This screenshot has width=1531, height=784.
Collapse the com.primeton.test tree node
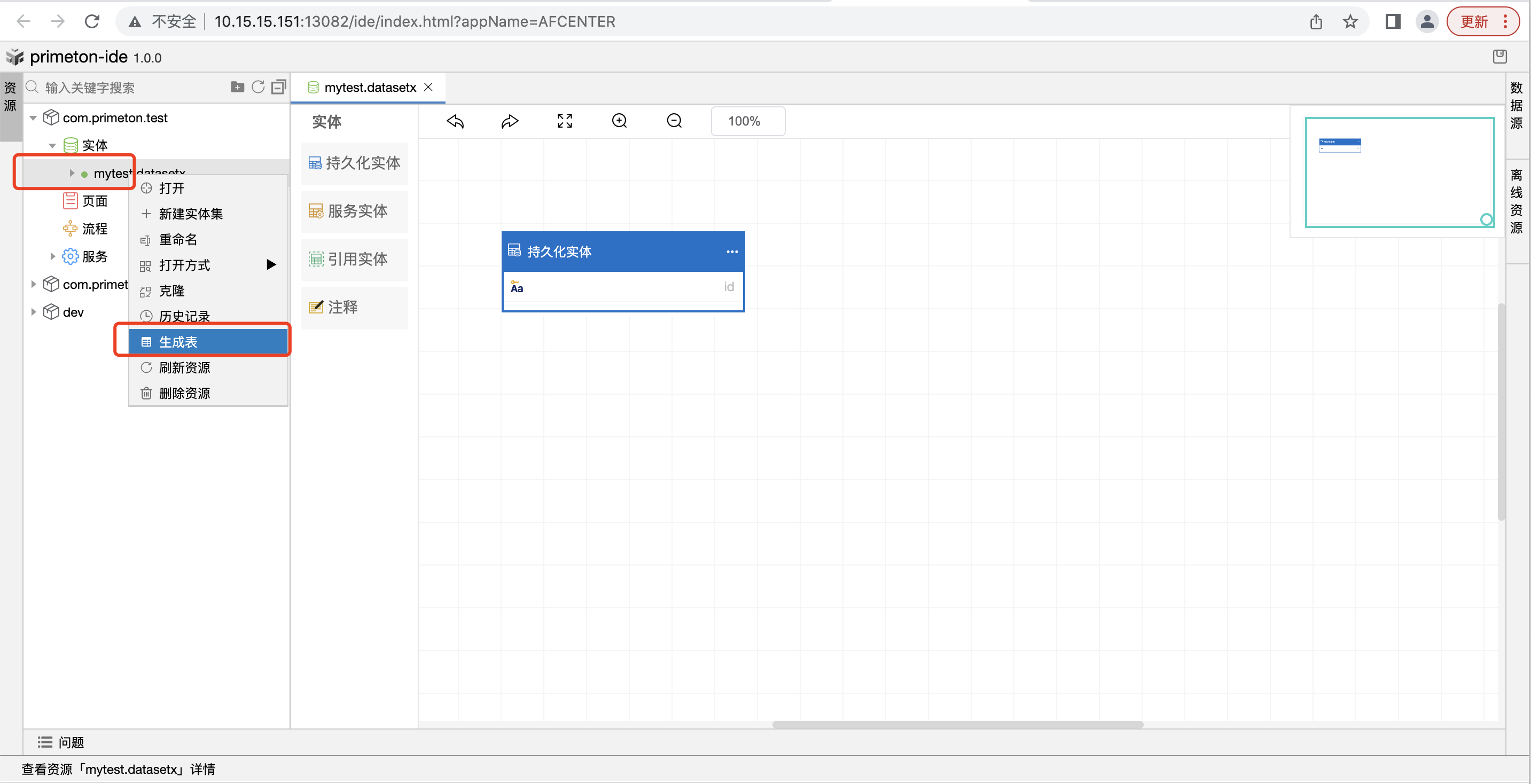(33, 117)
